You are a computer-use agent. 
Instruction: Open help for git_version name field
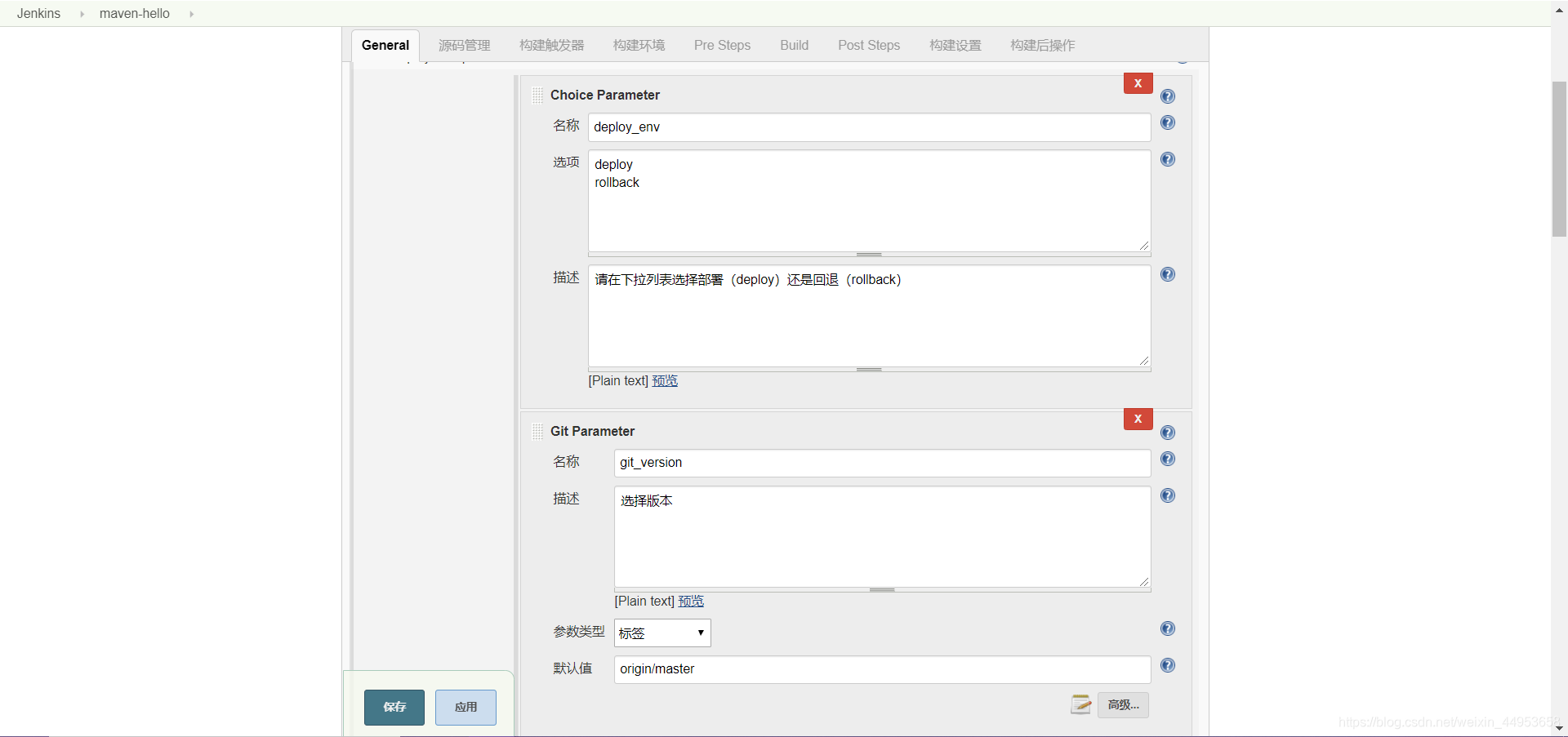tap(1168, 459)
